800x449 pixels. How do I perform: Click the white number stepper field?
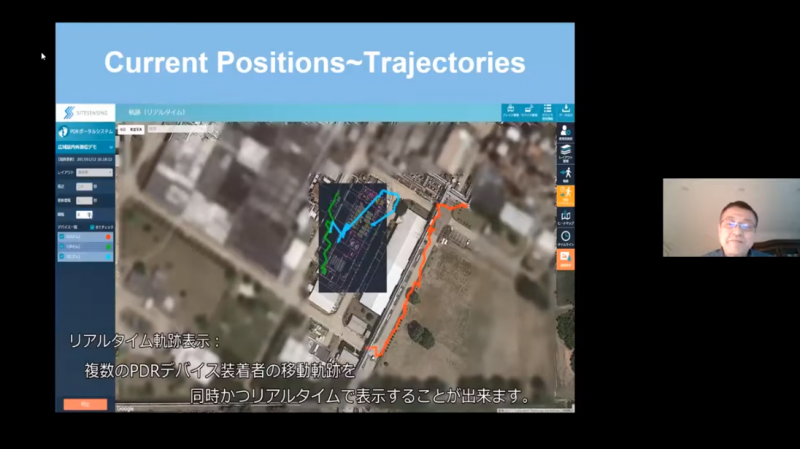84,215
